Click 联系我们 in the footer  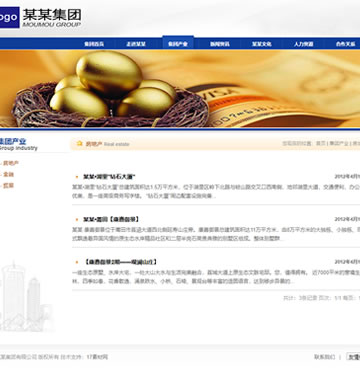coord(324,357)
